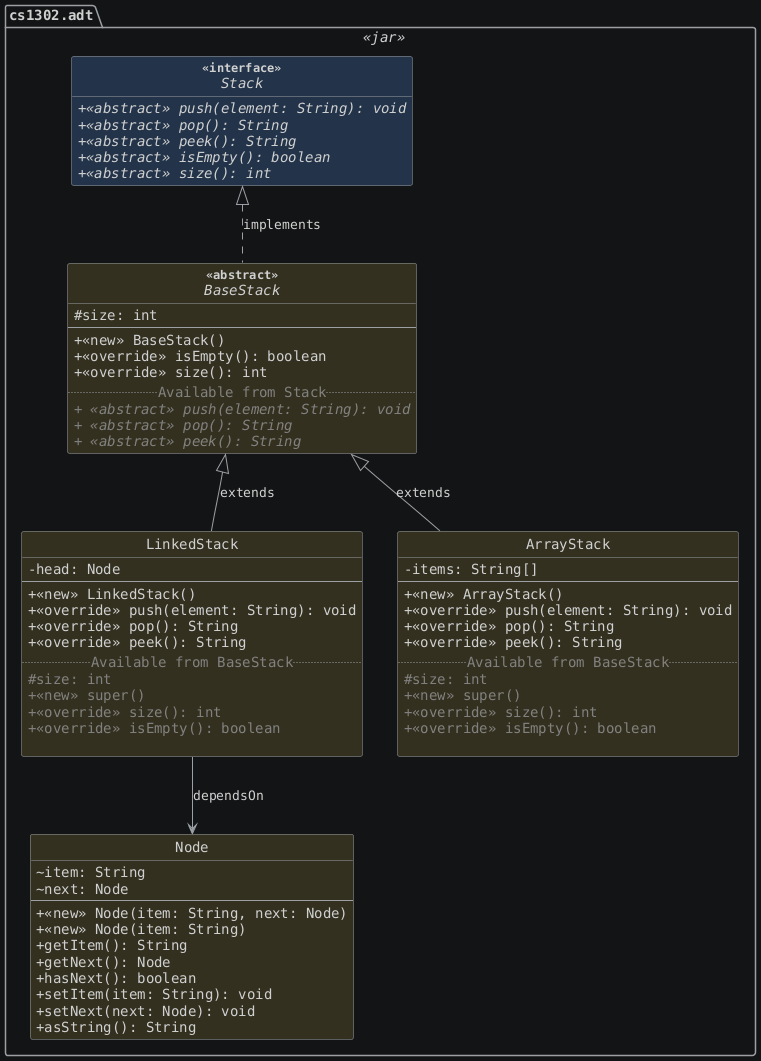Screen dimensions: 761x1061
Task: Click LinkedStack's inherited size(): int
Action: click(x=124, y=712)
